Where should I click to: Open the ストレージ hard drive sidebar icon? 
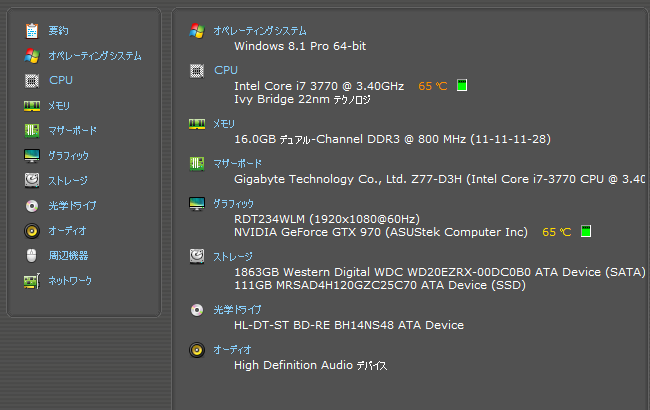(32, 181)
